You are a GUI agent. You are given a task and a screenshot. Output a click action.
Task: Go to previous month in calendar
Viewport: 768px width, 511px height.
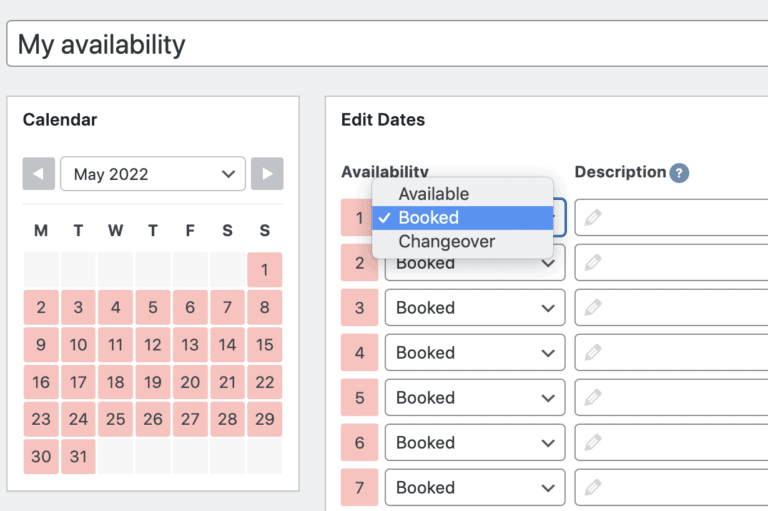point(39,173)
